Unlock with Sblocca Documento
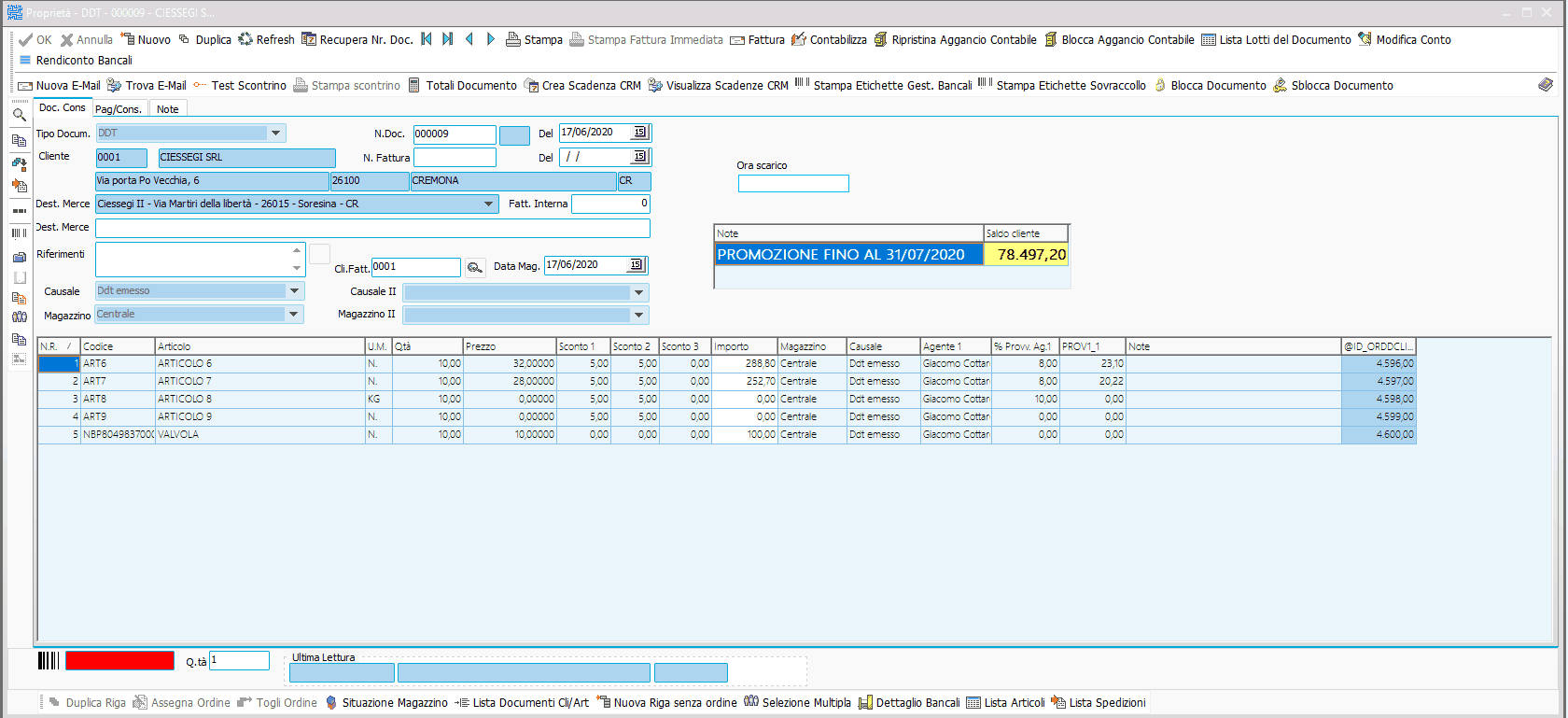Screen dimensions: 1568x718 pyautogui.click(x=1333, y=86)
